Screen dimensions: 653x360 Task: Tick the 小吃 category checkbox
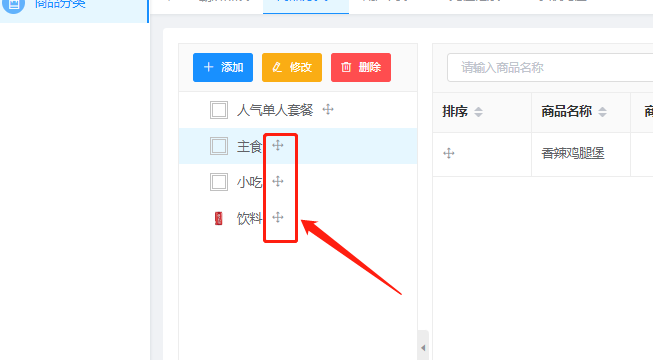click(219, 182)
